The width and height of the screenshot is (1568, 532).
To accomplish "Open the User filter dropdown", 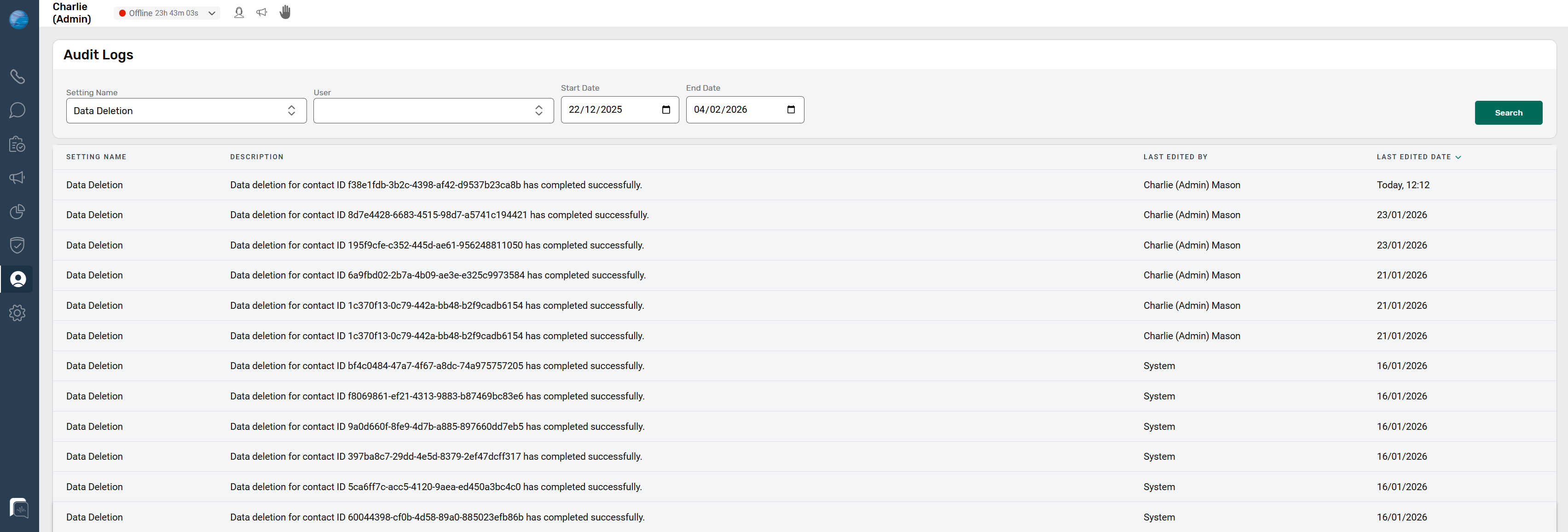I will 433,111.
